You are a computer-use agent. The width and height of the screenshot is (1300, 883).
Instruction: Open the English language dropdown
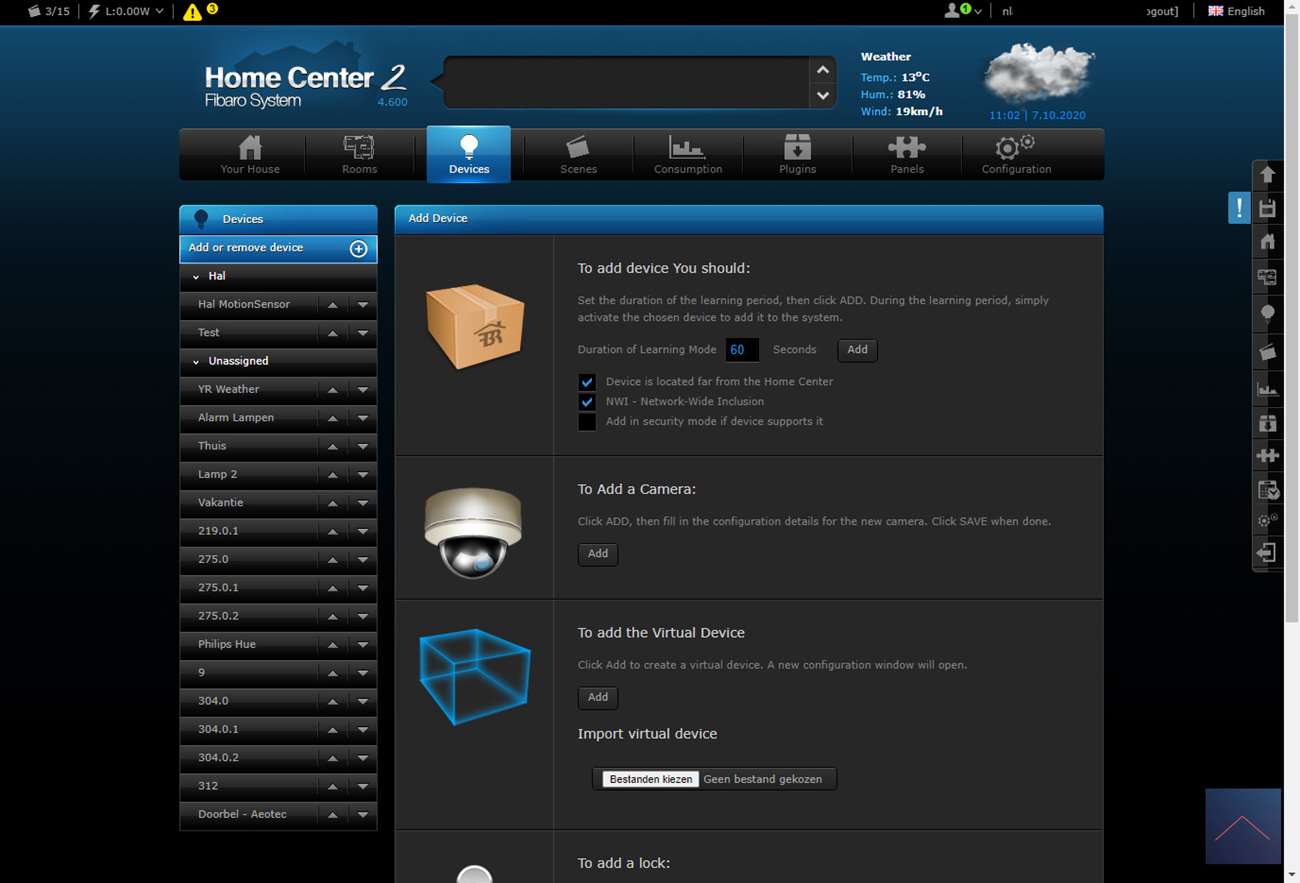coord(1236,11)
